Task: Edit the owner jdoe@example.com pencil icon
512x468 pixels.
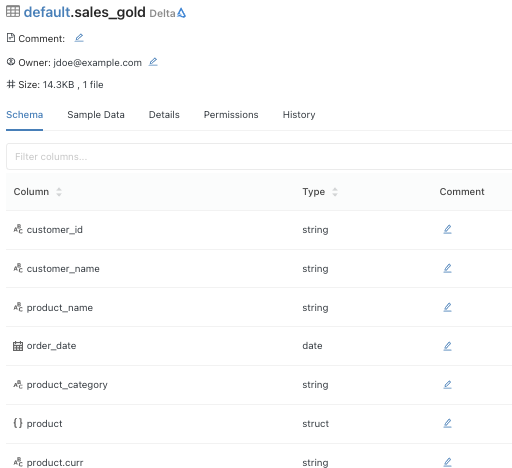Action: click(153, 62)
